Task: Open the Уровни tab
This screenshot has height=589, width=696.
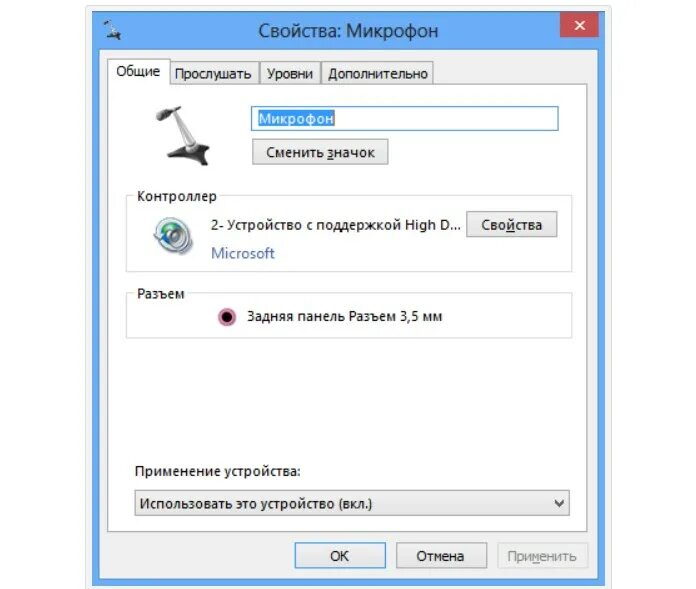Action: point(290,73)
